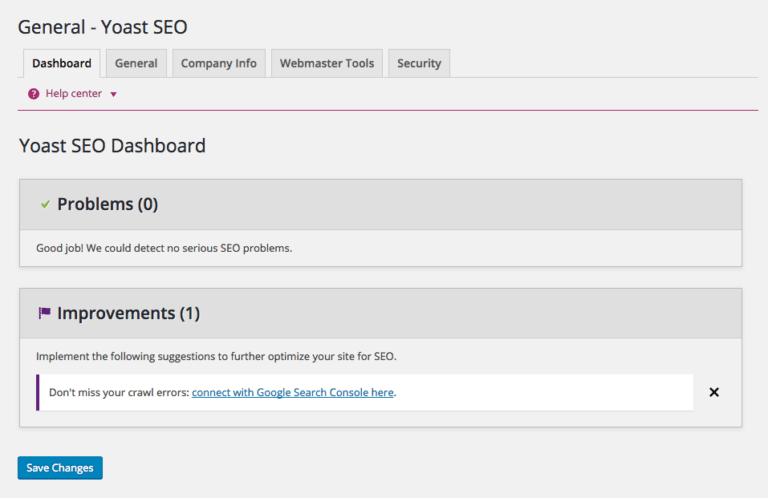Screen dimensions: 768x498
Task: Go to the Company Info tab
Action: (x=218, y=63)
